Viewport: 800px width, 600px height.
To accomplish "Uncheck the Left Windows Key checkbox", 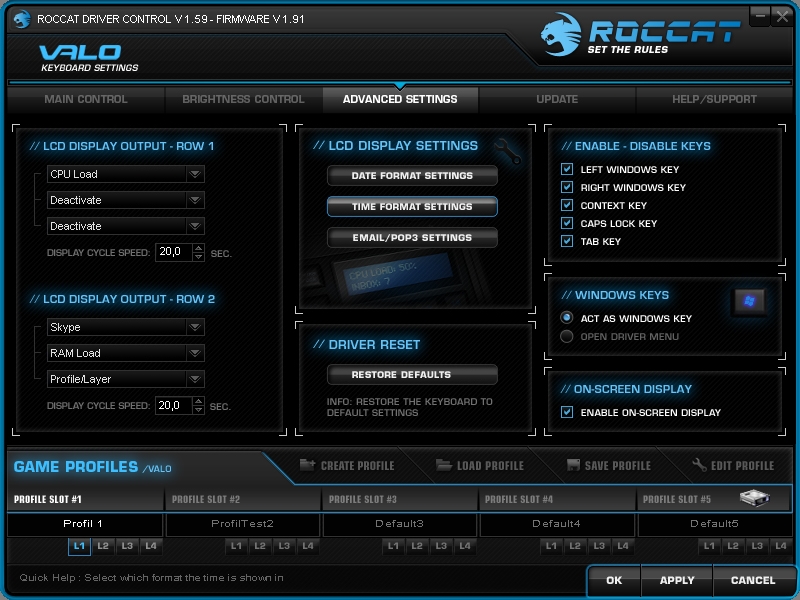I will tap(567, 169).
